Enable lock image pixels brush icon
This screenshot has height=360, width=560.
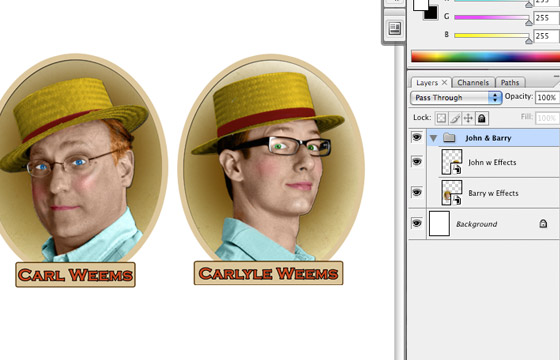click(x=455, y=118)
